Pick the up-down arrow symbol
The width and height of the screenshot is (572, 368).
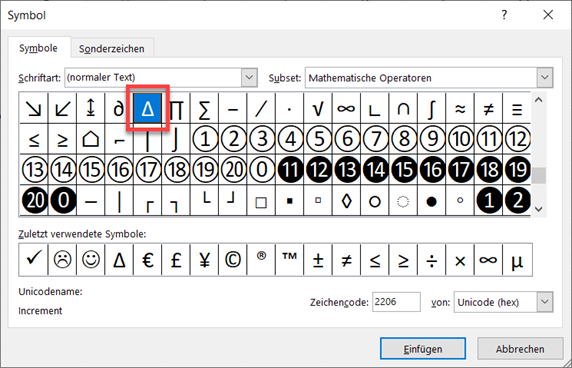(x=91, y=109)
